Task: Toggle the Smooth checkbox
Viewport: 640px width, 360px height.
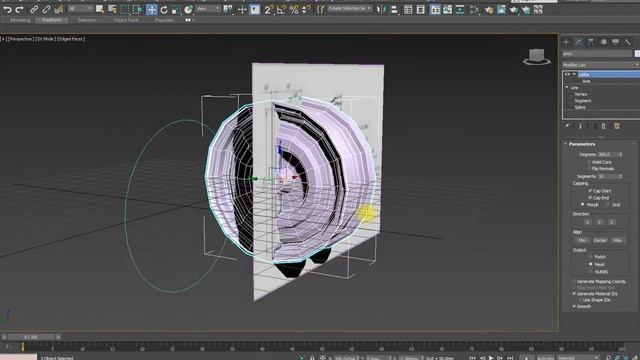Action: [574, 306]
